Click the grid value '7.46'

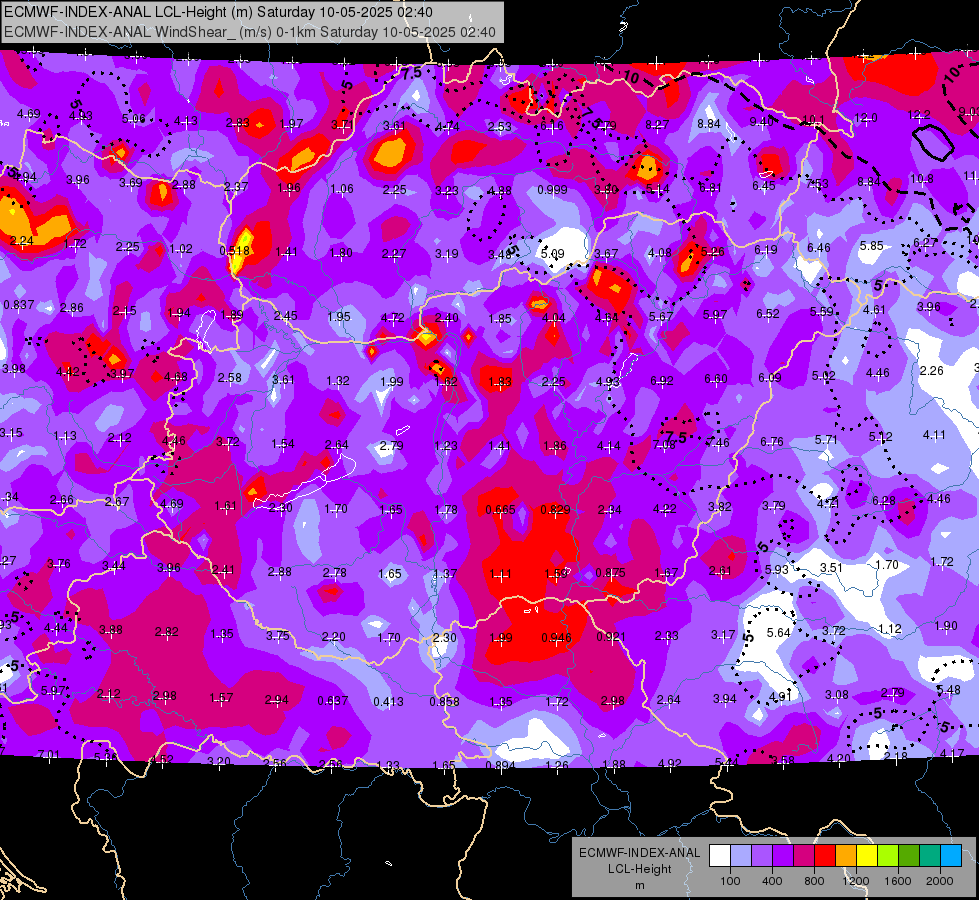(717, 443)
